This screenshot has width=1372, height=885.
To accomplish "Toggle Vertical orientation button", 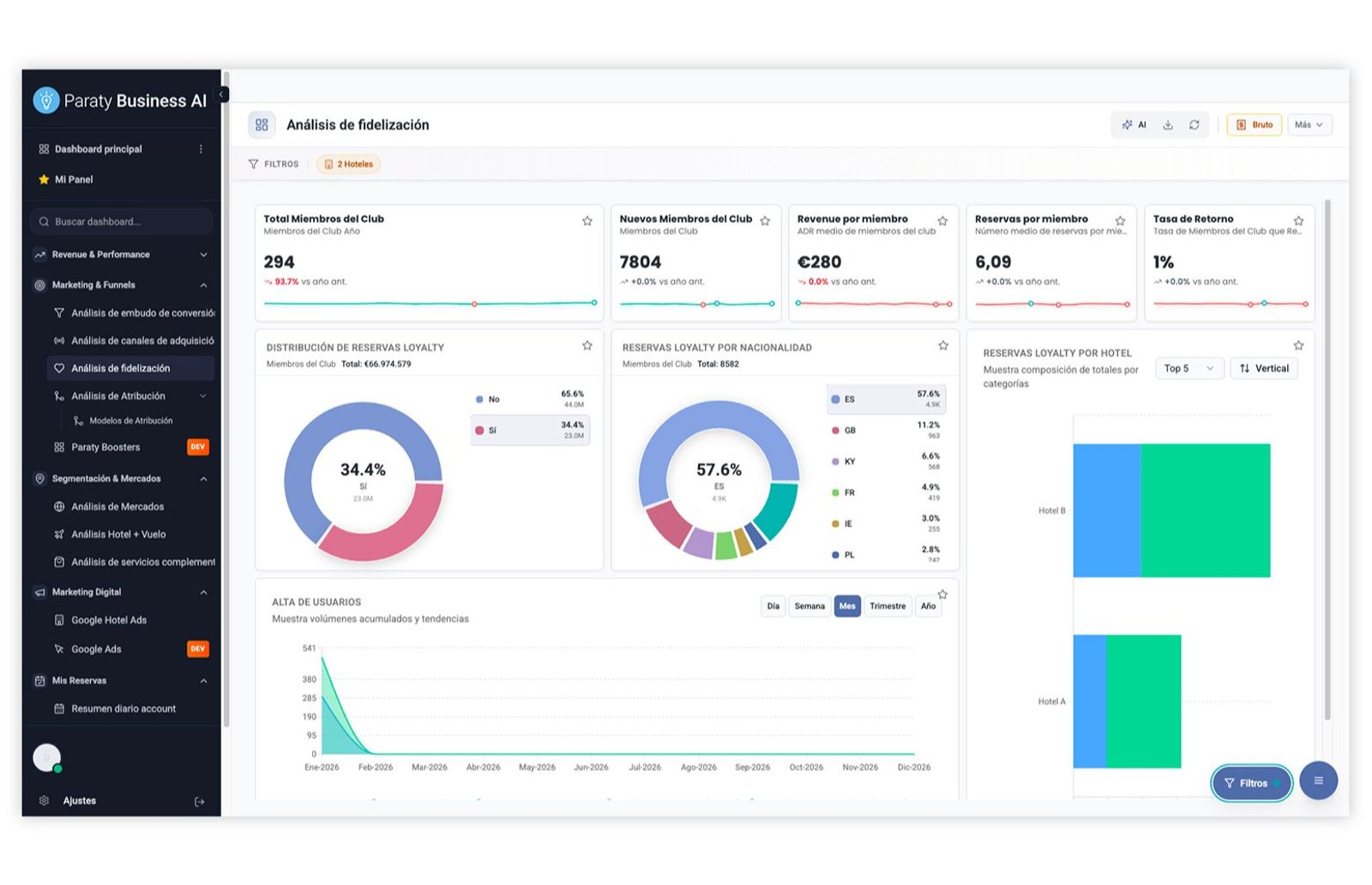I will [1264, 369].
